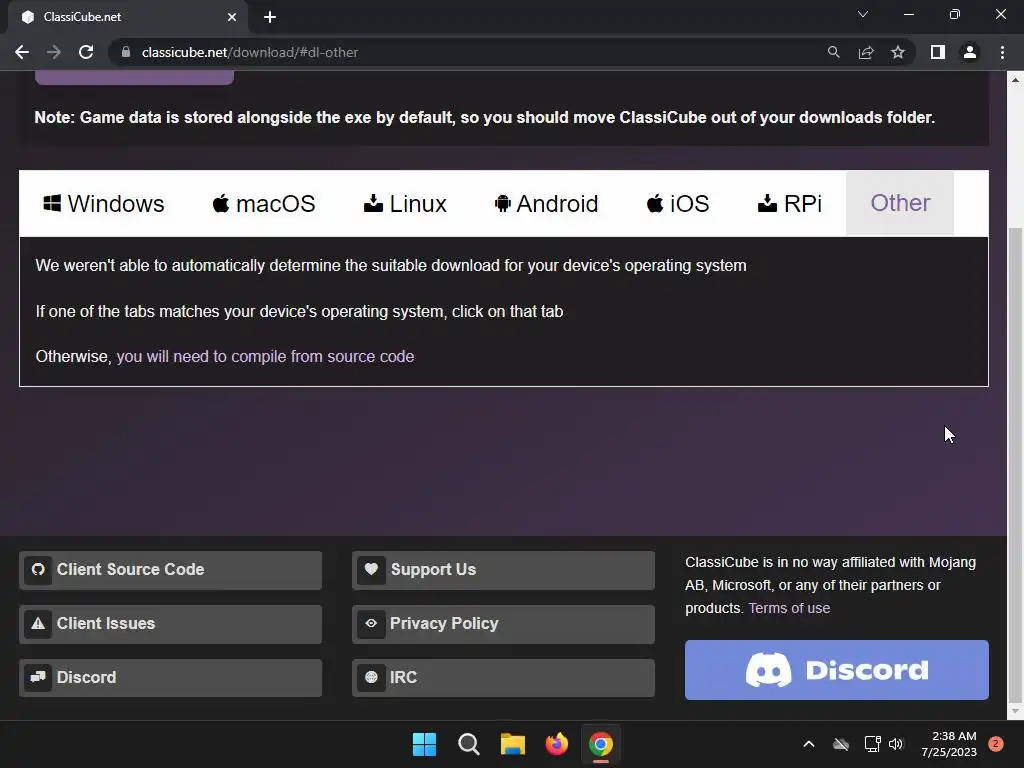Open the Terms of use link
This screenshot has width=1024, height=768.
pyautogui.click(x=789, y=608)
